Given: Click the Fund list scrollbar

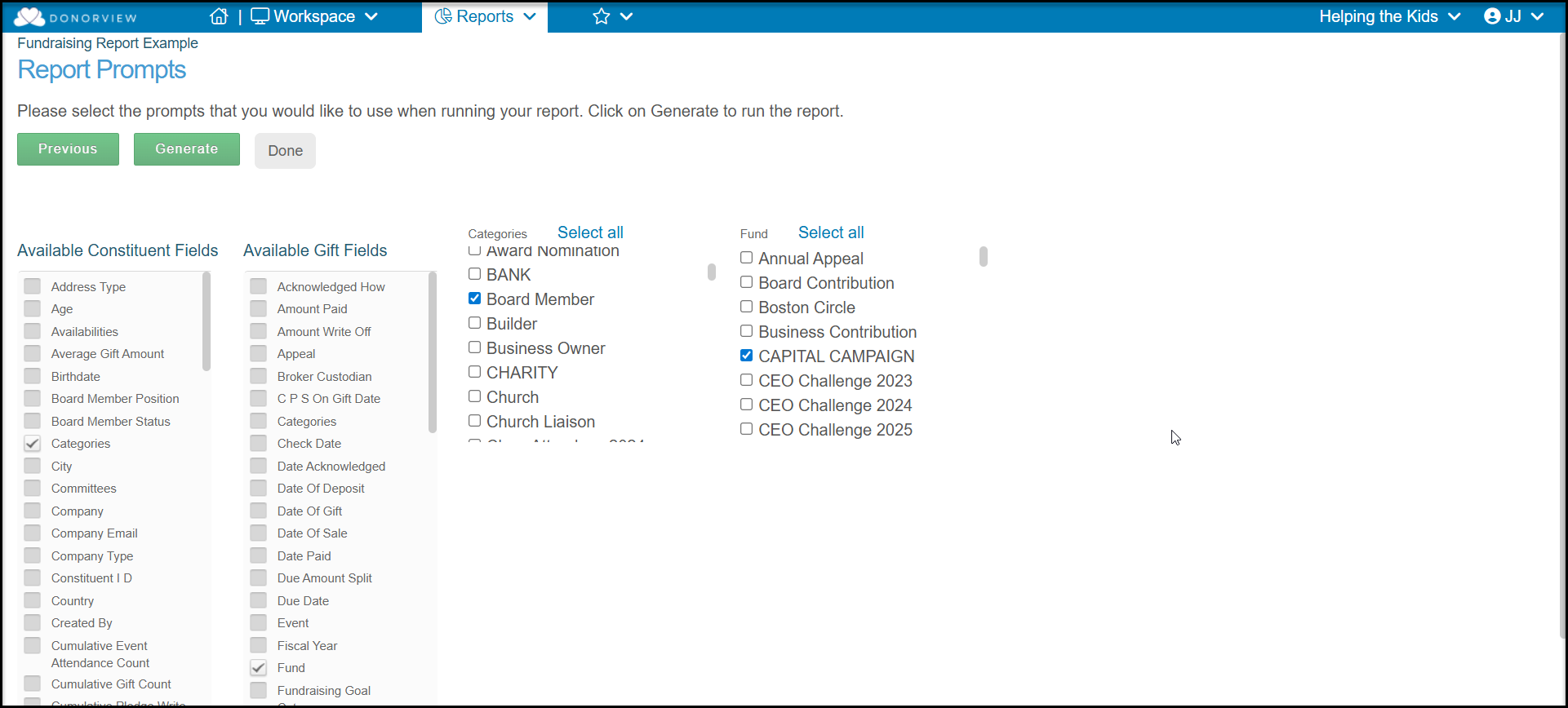Looking at the screenshot, I should pos(984,257).
